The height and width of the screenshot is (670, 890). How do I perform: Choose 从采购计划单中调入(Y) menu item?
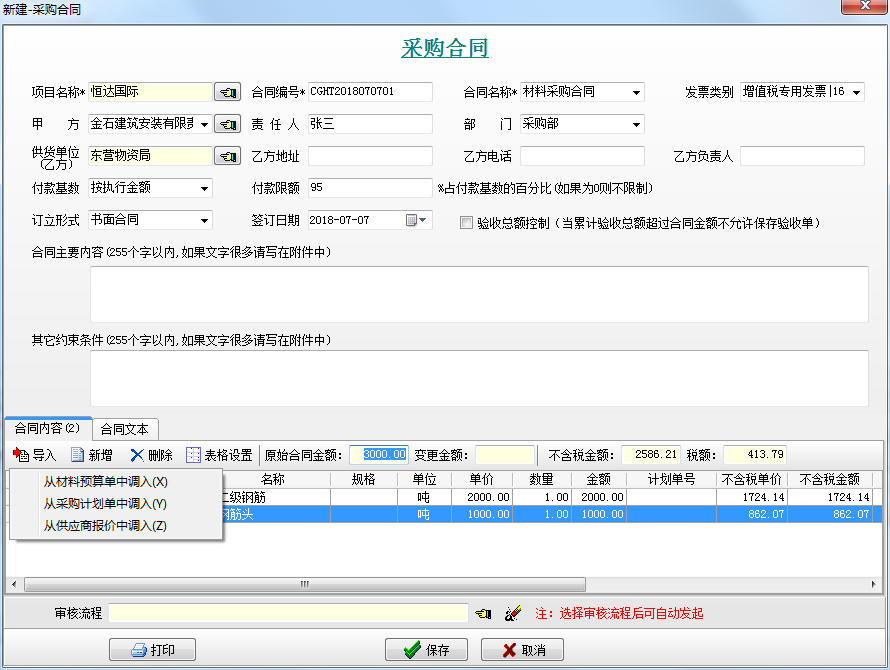tap(105, 504)
